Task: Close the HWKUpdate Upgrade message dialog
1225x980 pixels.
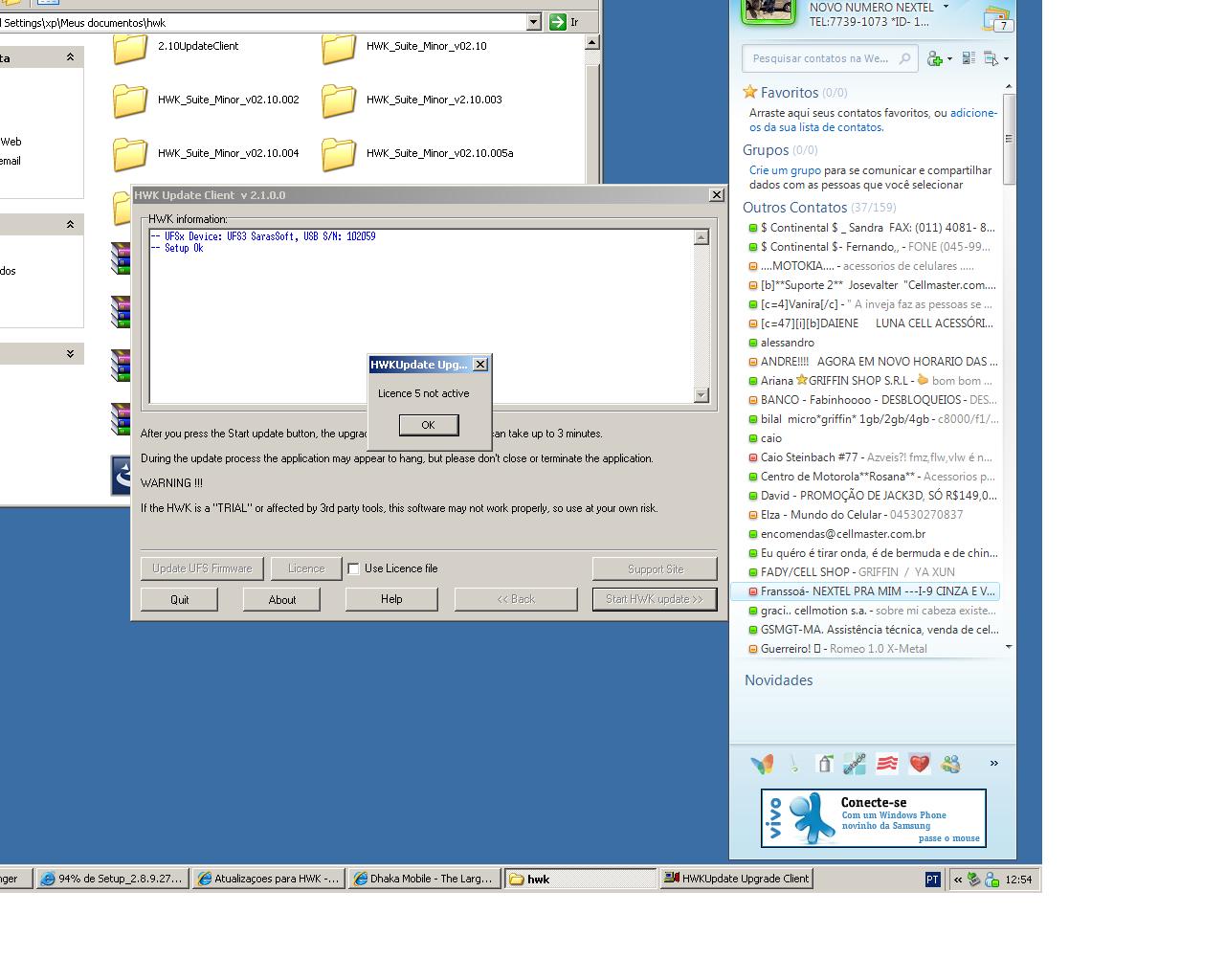Action: [480, 364]
